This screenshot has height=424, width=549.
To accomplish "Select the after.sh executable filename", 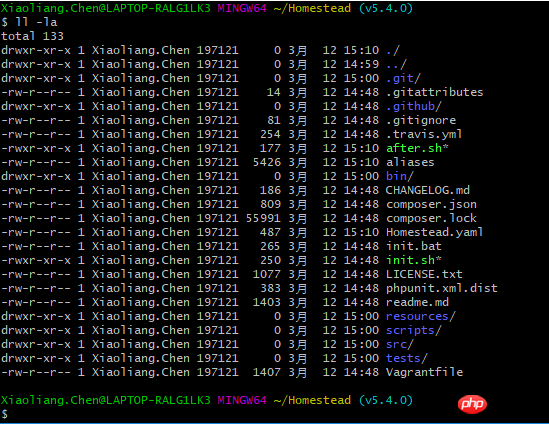I will tap(417, 148).
